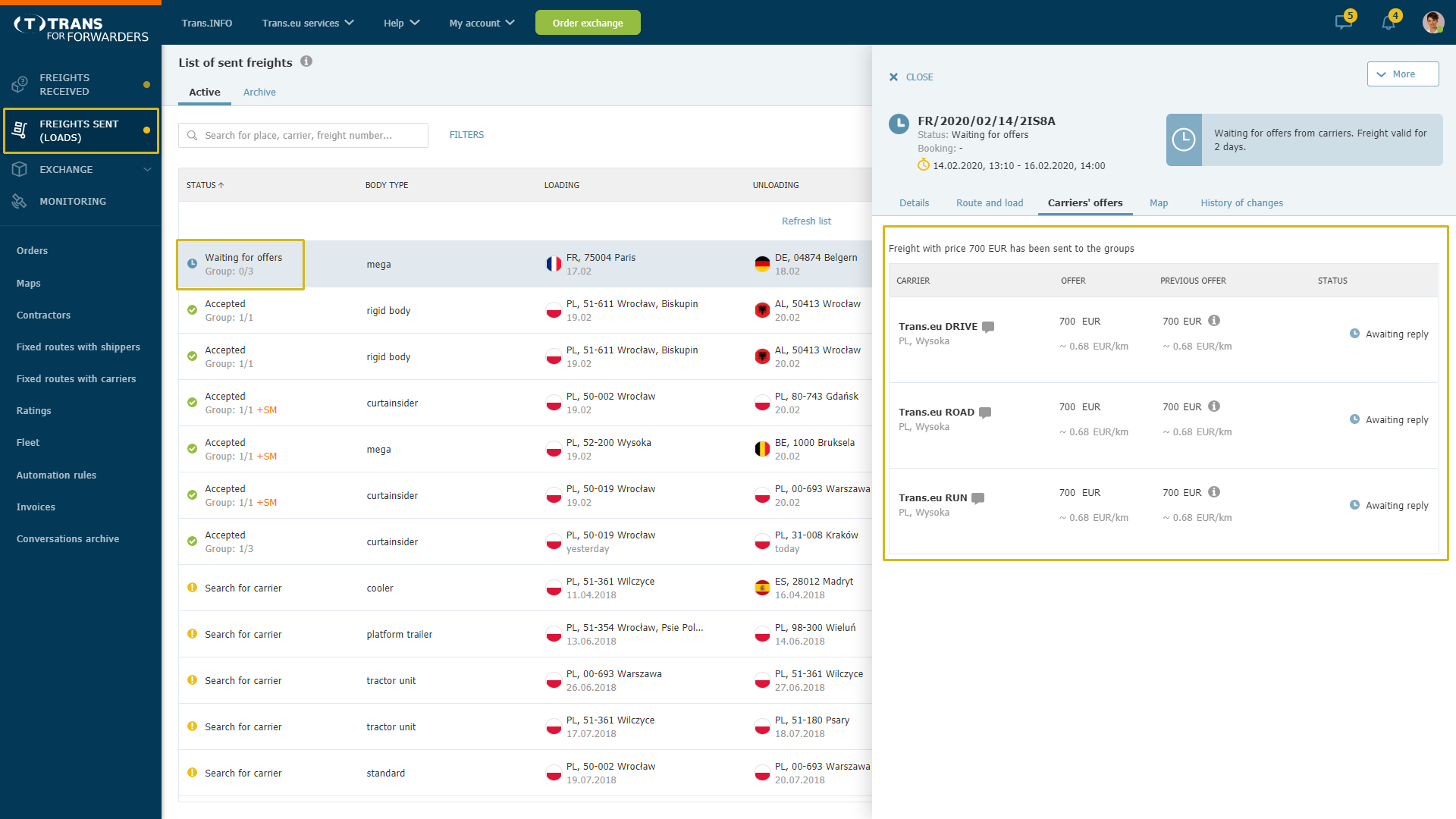Select the standard body type freight row
Viewport: 1456px width, 819px height.
[x=525, y=773]
